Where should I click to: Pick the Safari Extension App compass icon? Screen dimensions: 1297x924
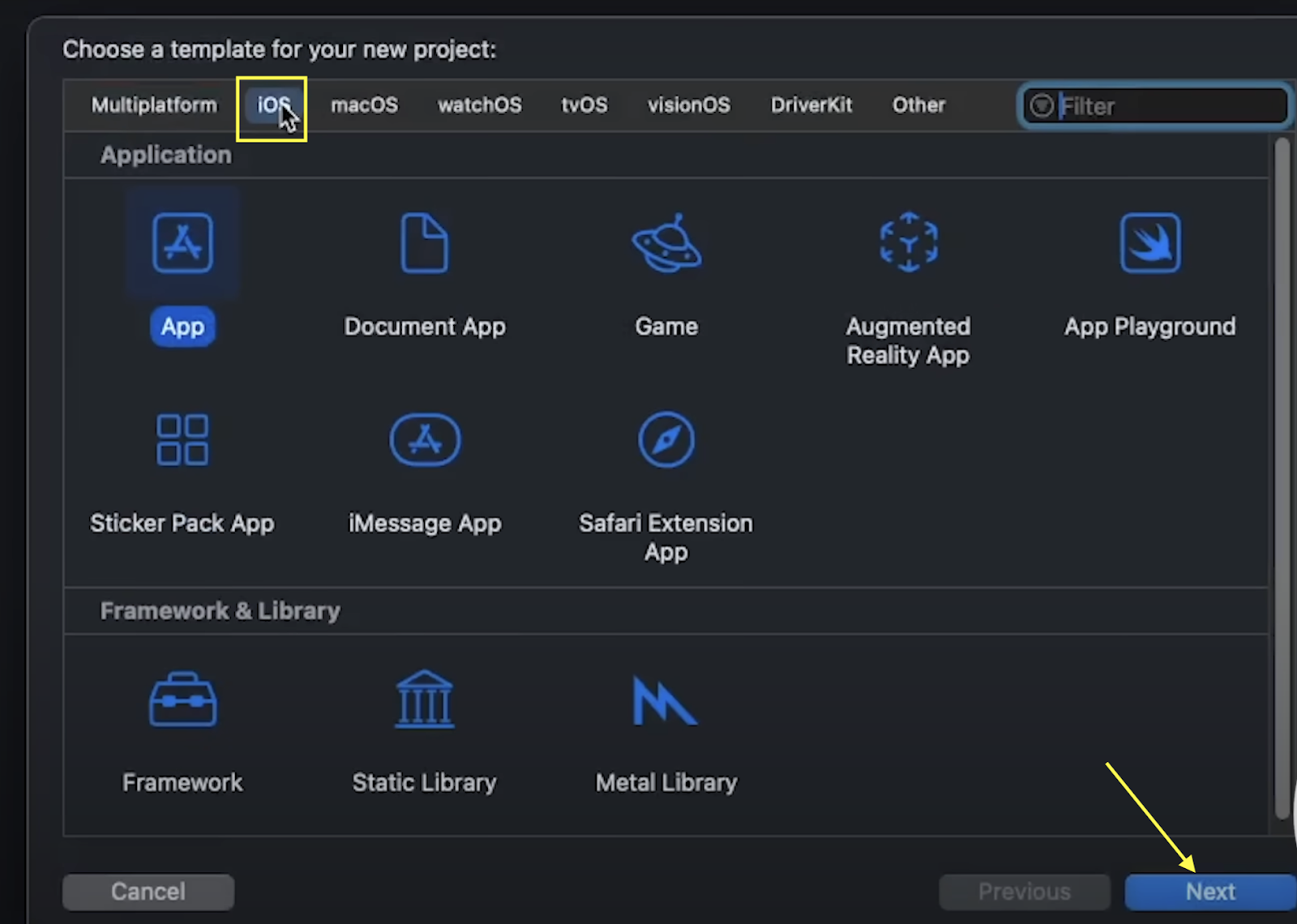[x=666, y=440]
